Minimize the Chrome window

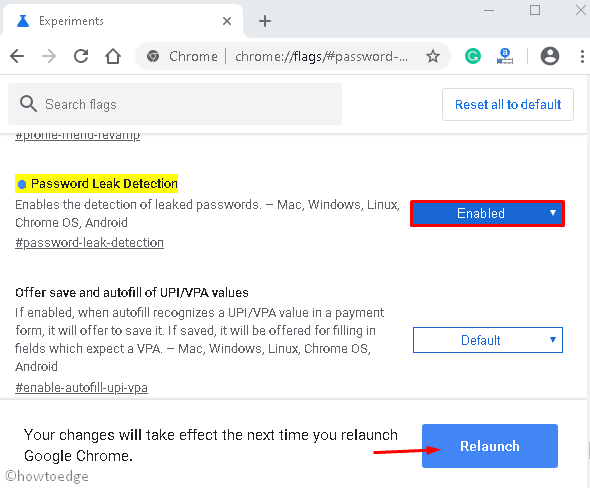point(489,11)
